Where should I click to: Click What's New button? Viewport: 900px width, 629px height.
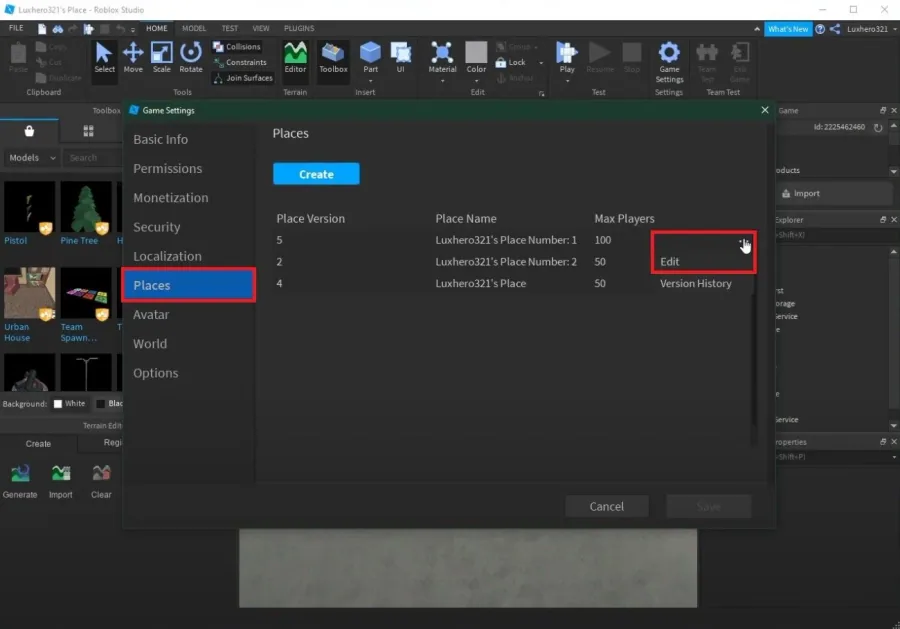click(x=788, y=29)
